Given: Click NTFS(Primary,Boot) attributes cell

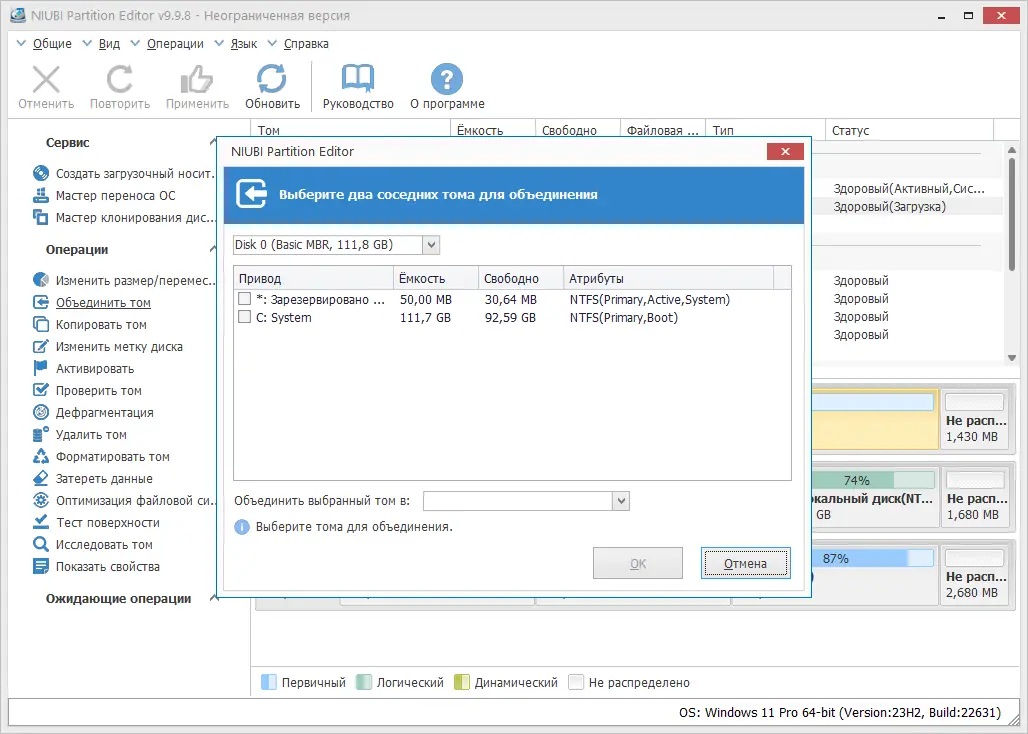Looking at the screenshot, I should coord(623,318).
